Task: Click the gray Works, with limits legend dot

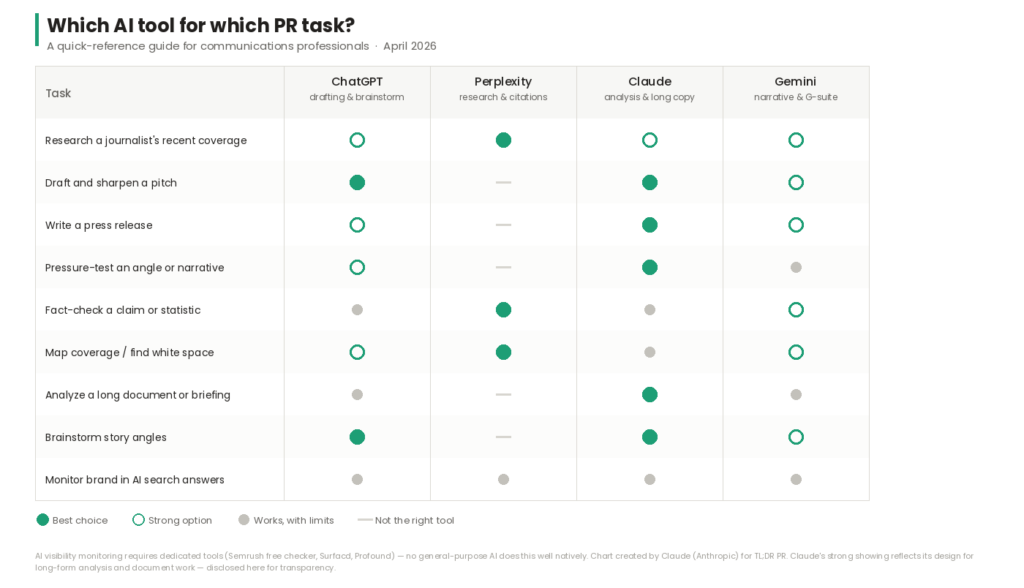Action: point(244,520)
